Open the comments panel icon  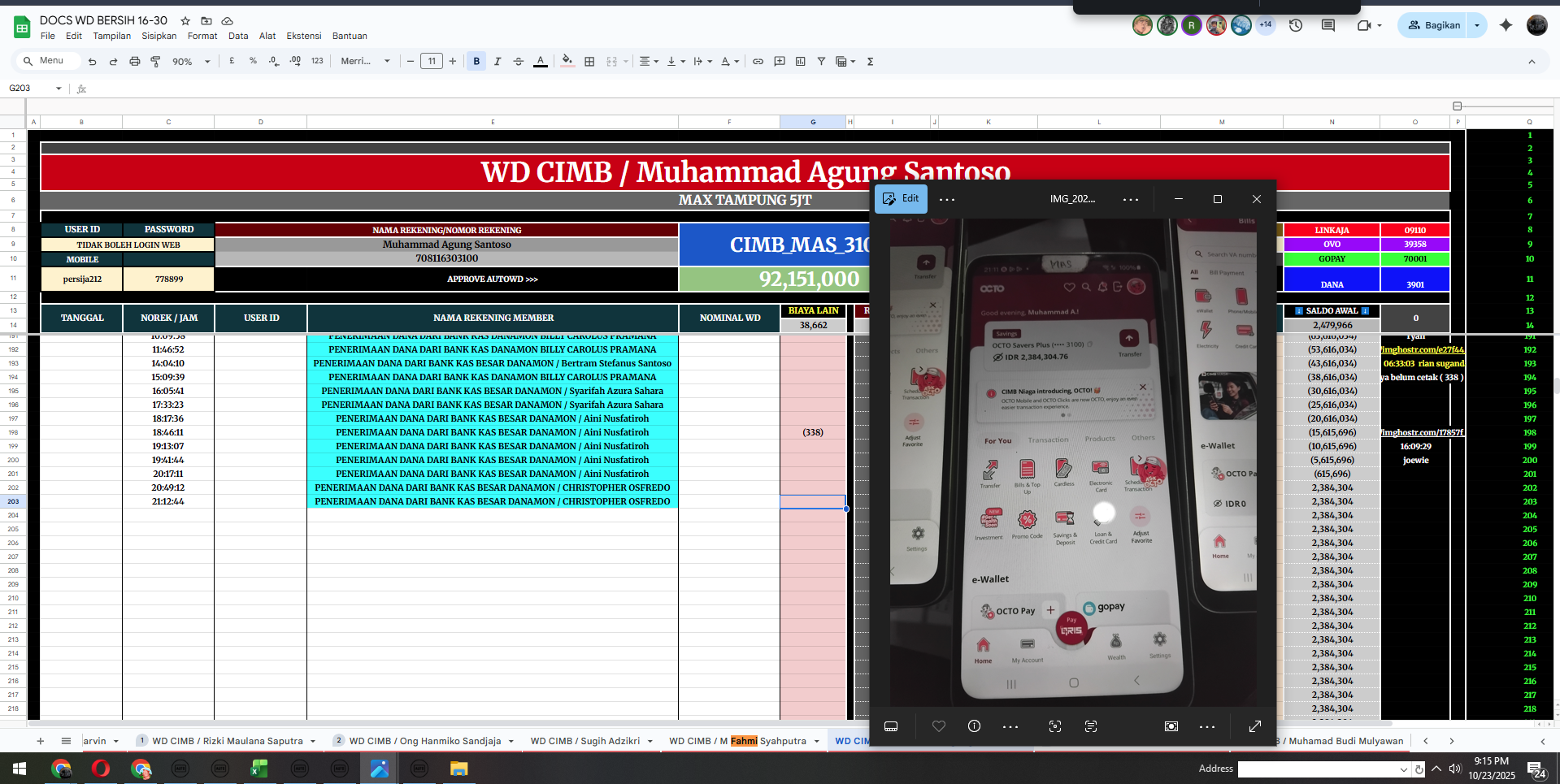pyautogui.click(x=1328, y=25)
